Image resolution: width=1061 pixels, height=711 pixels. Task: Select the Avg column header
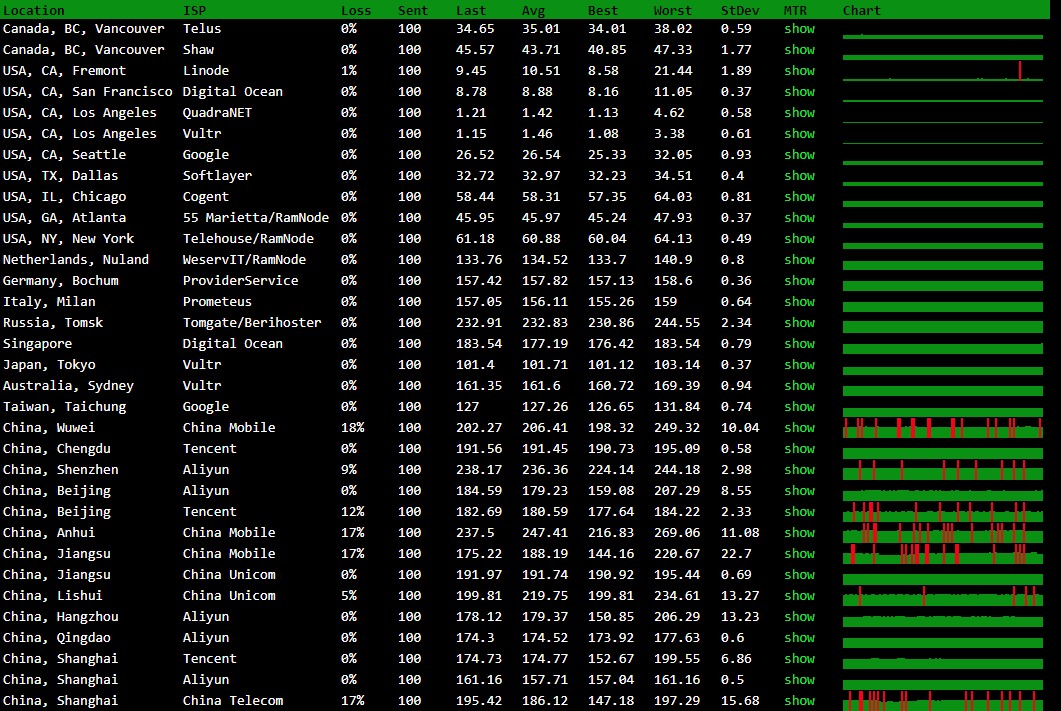click(534, 10)
